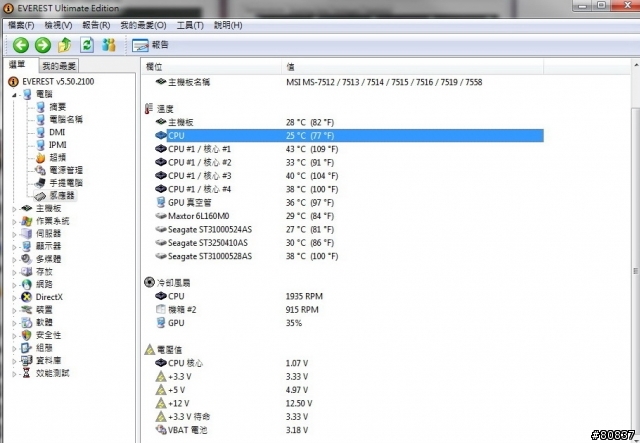Viewport: 640px width, 443px height.
Task: Go up one level with Up arrow icon
Action: (64, 45)
